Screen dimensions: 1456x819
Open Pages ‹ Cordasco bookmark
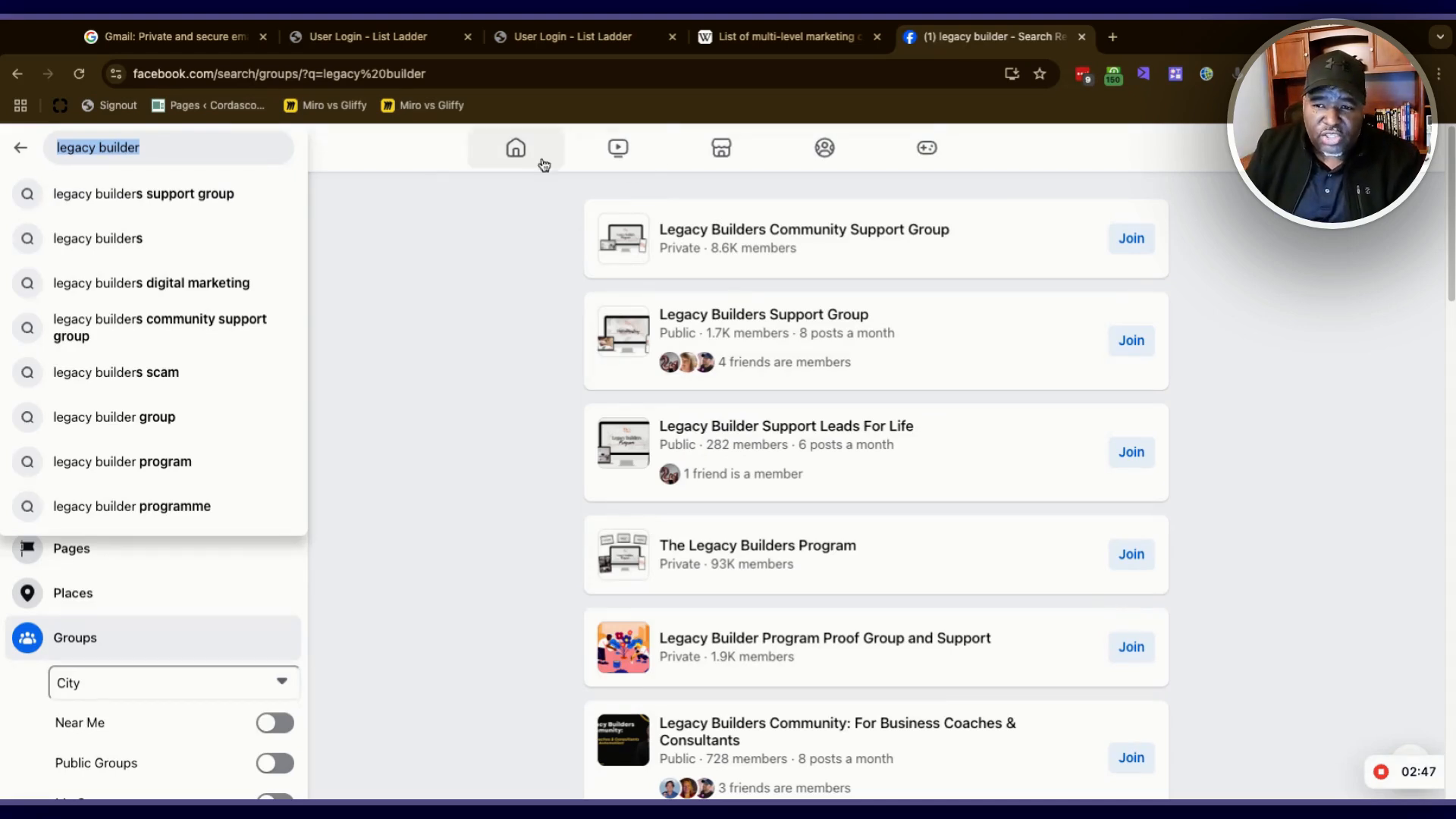pos(208,105)
